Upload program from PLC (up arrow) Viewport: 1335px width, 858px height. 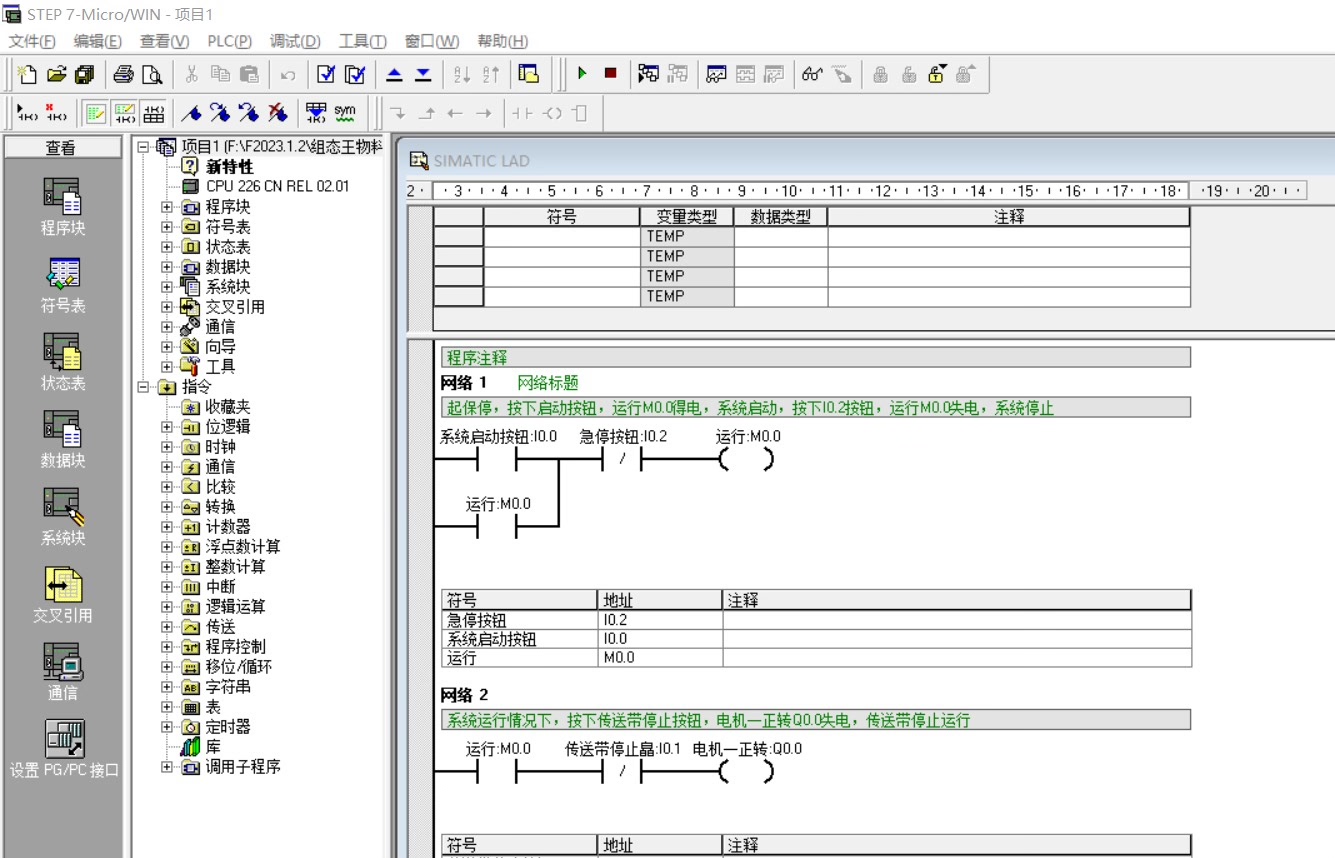(394, 74)
